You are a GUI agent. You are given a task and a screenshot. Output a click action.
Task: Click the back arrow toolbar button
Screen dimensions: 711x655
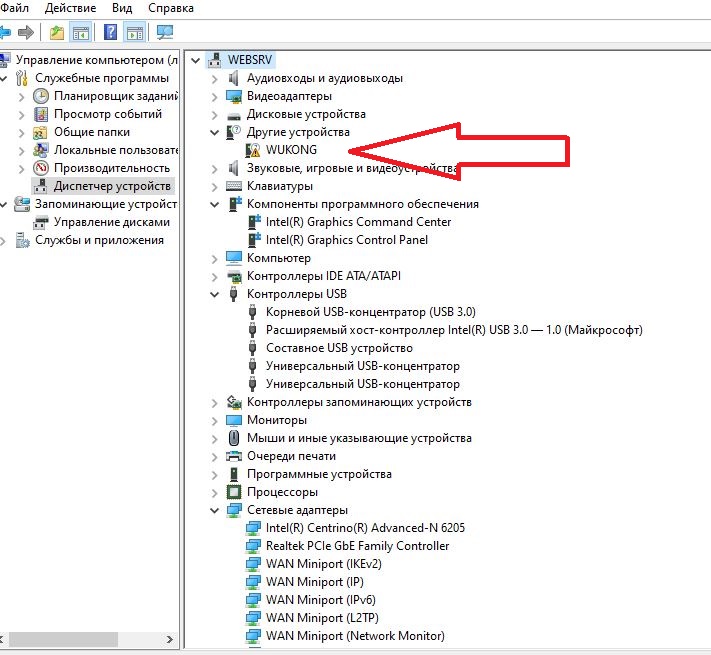pos(5,32)
